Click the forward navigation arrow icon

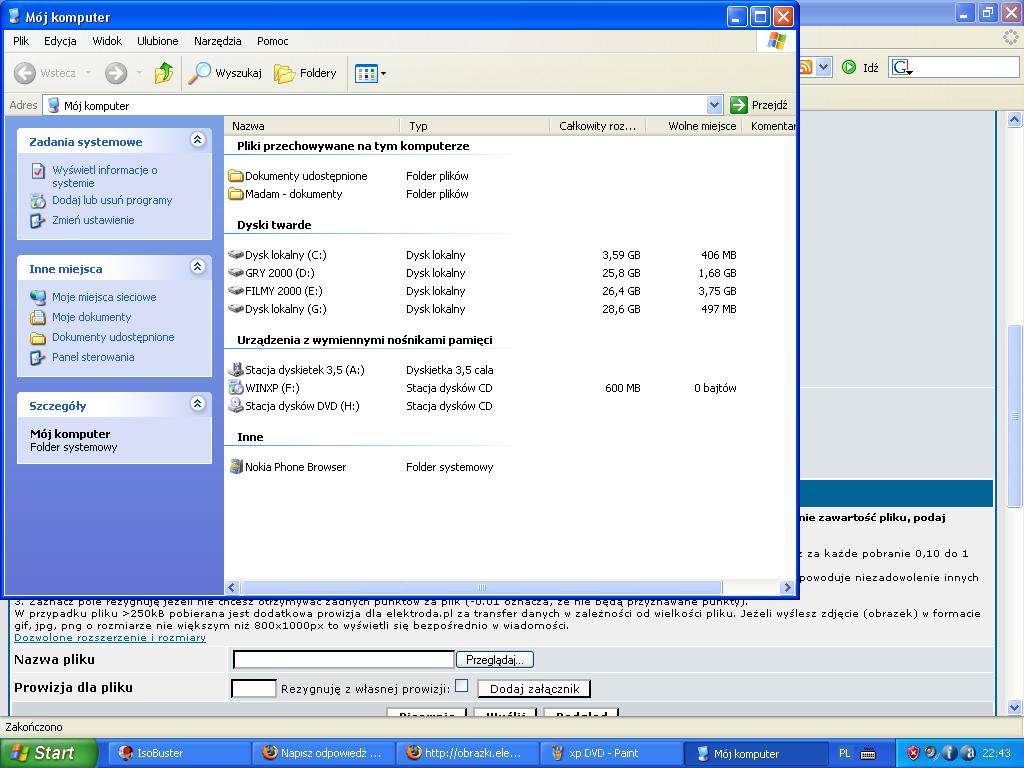(x=116, y=72)
